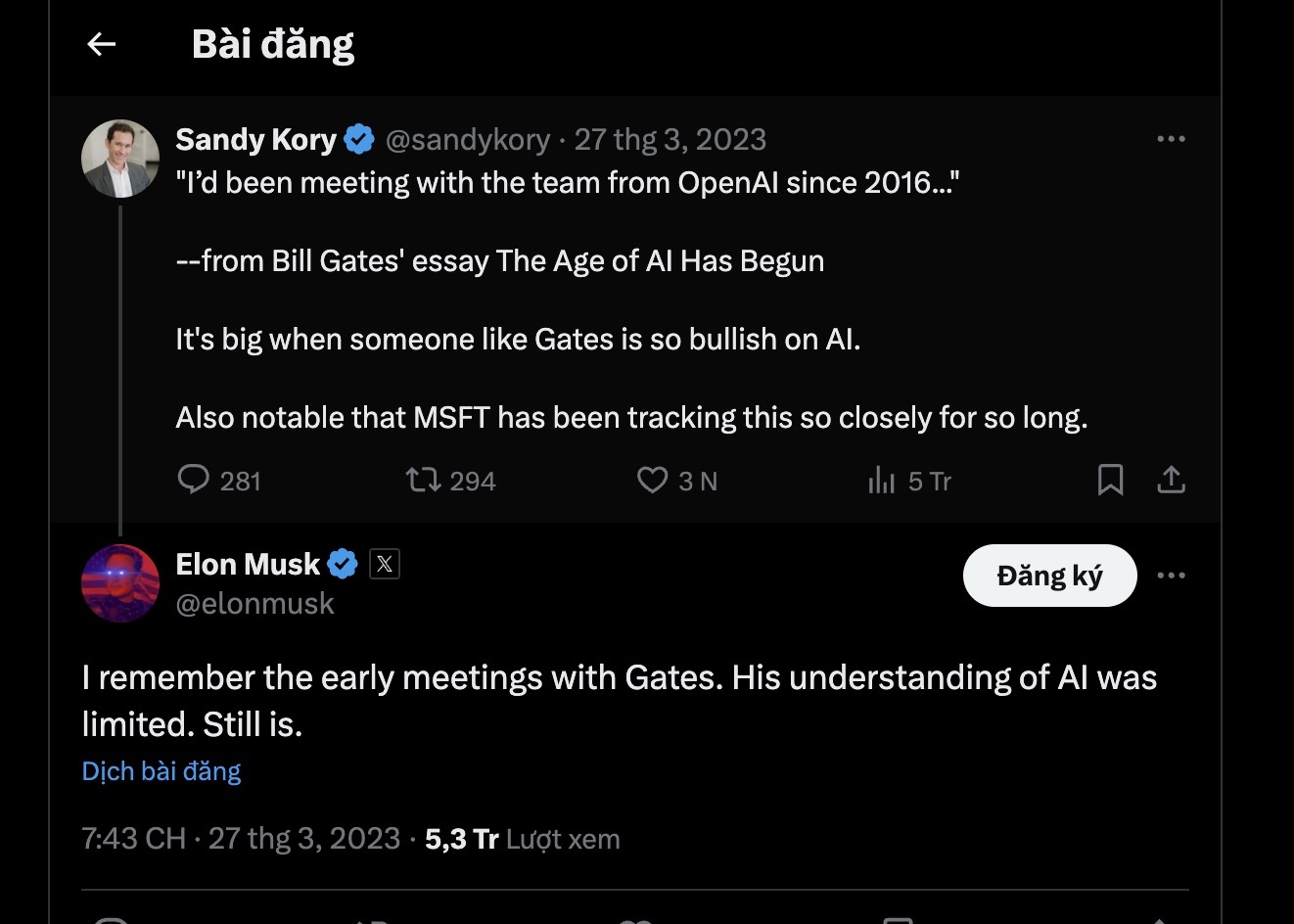Click the @elonmusk username handle
Viewport: 1294px width, 924px height.
(254, 604)
